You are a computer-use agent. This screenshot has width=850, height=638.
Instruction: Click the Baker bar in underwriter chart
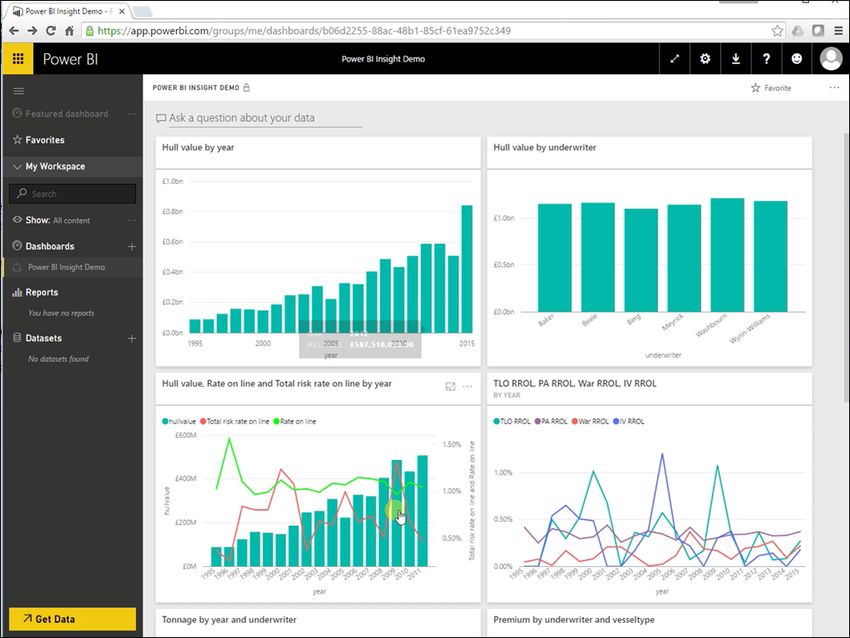(x=555, y=257)
